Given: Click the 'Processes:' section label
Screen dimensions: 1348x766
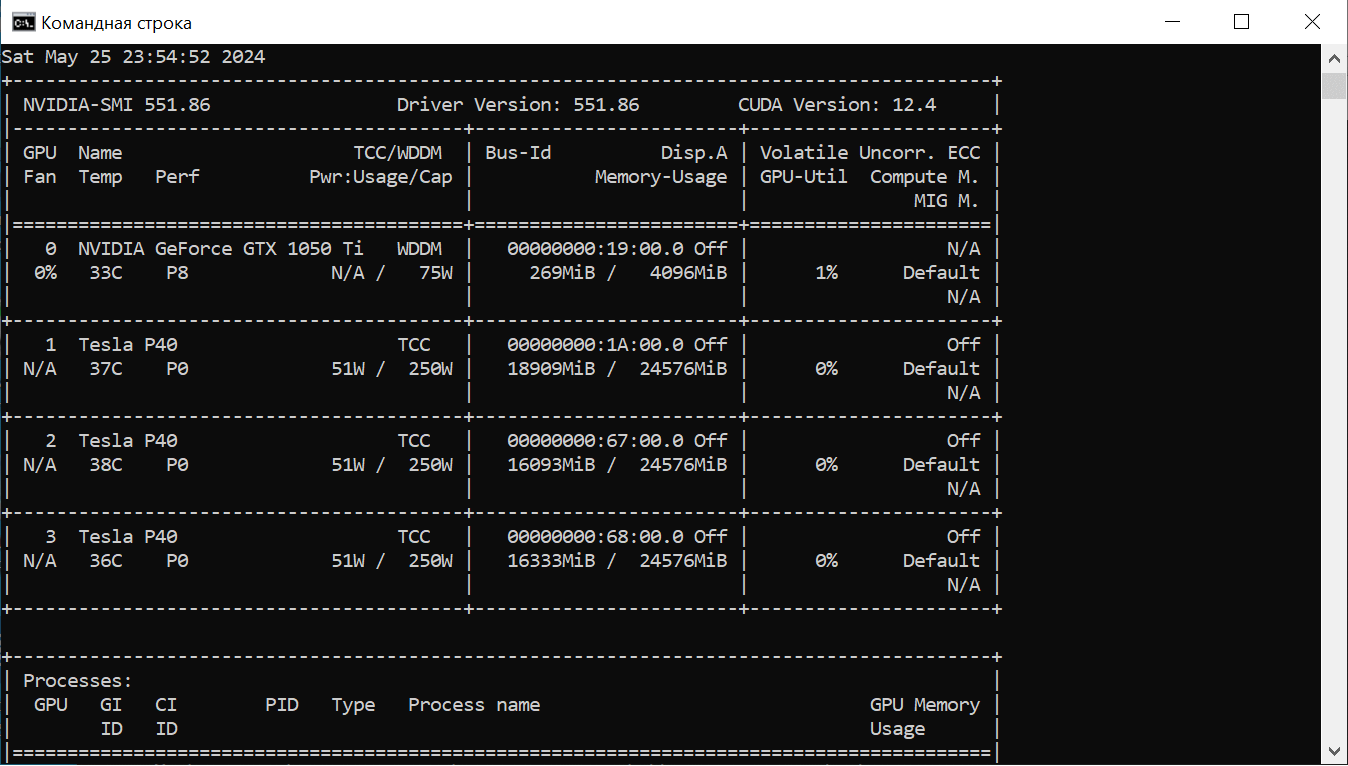Looking at the screenshot, I should [78, 681].
